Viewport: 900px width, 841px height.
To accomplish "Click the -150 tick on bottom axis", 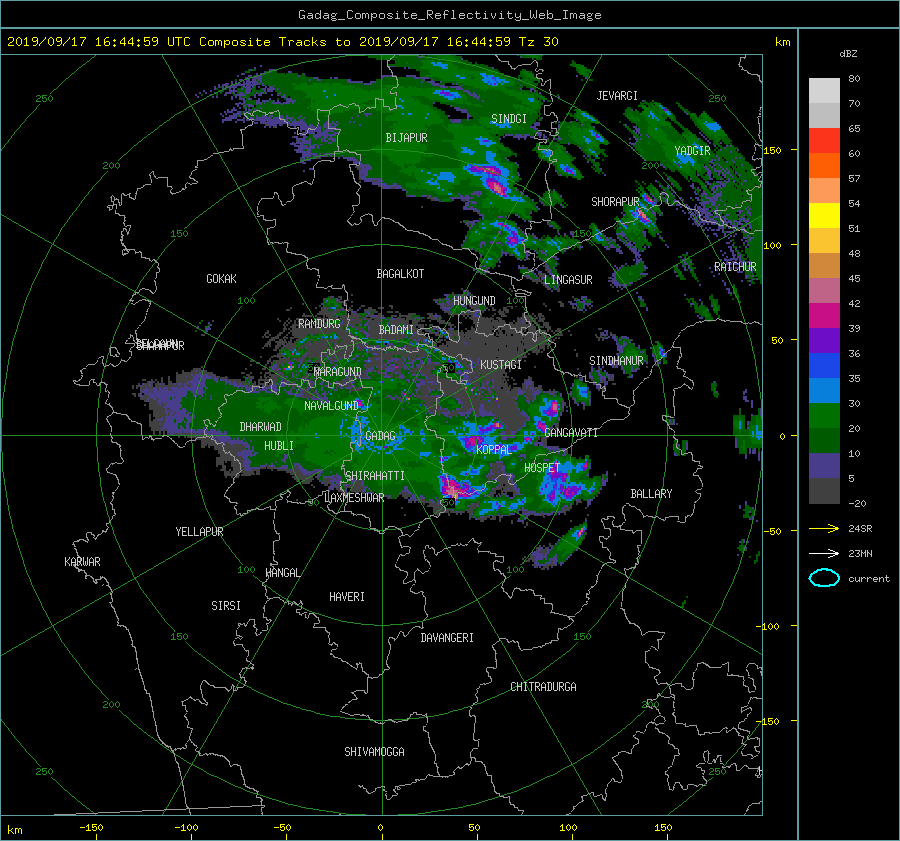I will 91,828.
